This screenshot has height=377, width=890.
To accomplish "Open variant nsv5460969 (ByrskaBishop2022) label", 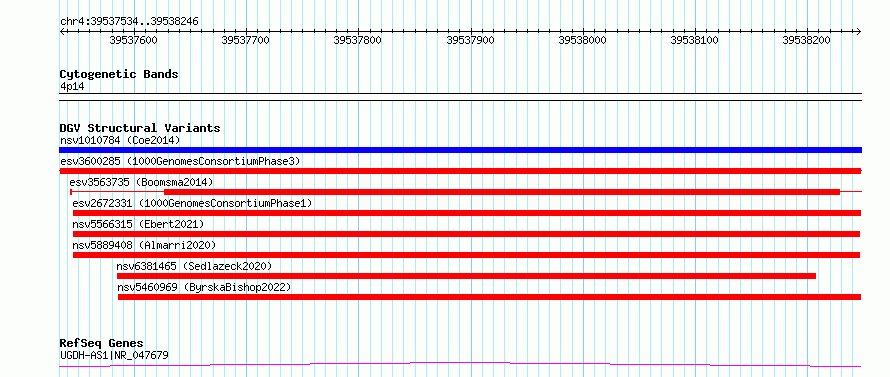I will pos(204,287).
